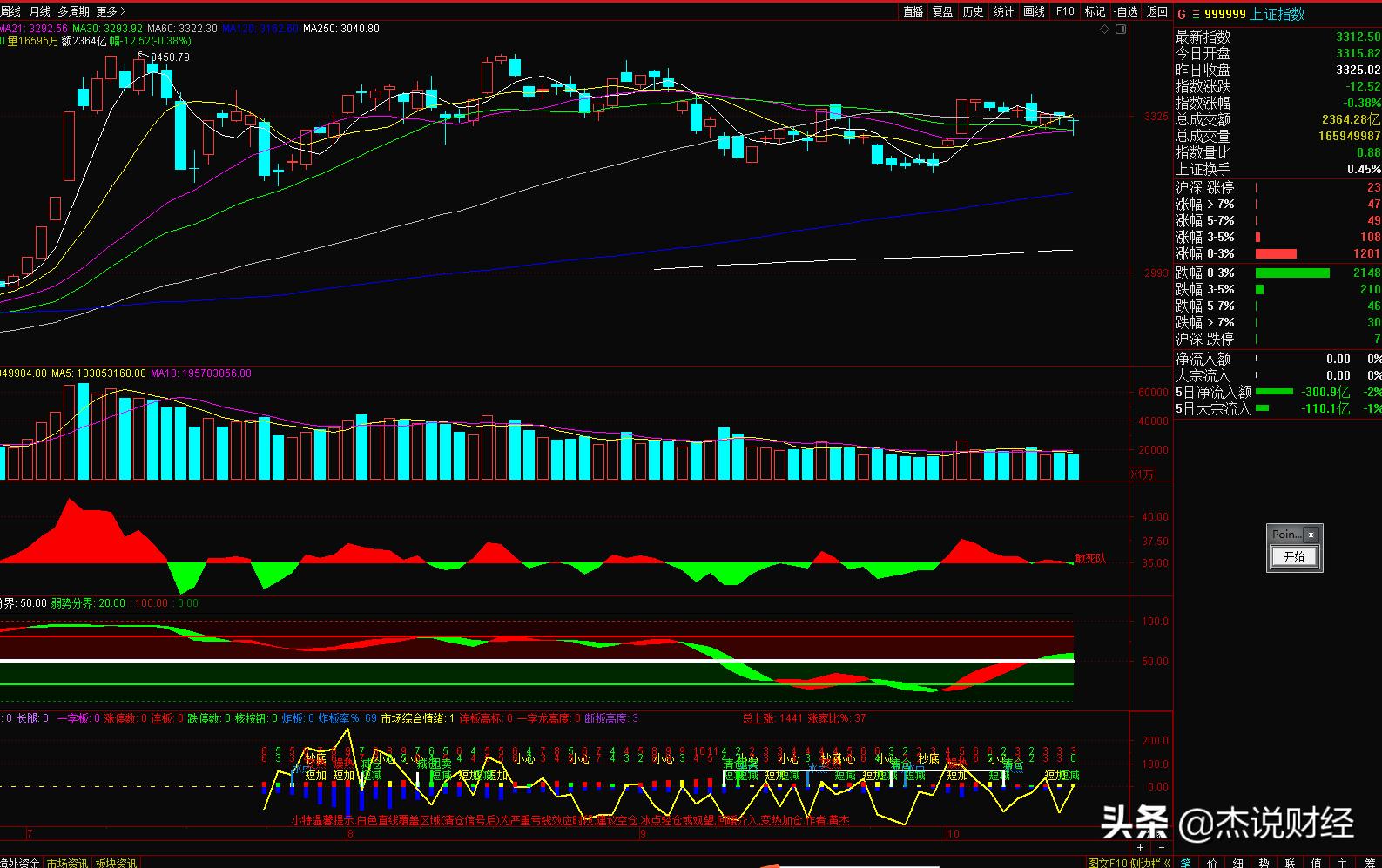Viewport: 1382px width, 868px height.
Task: Click the 涨幅 0-3% red bar
Action: [1276, 253]
